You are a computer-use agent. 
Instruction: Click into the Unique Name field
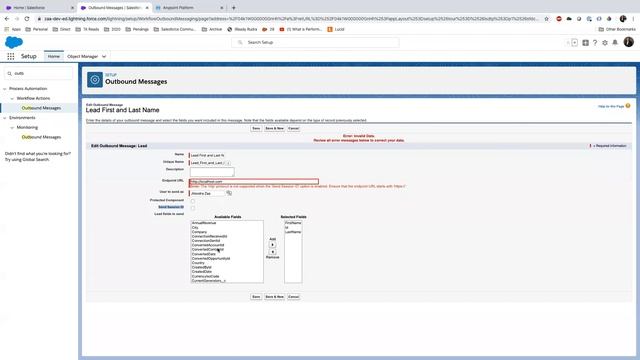pyautogui.click(x=207, y=163)
